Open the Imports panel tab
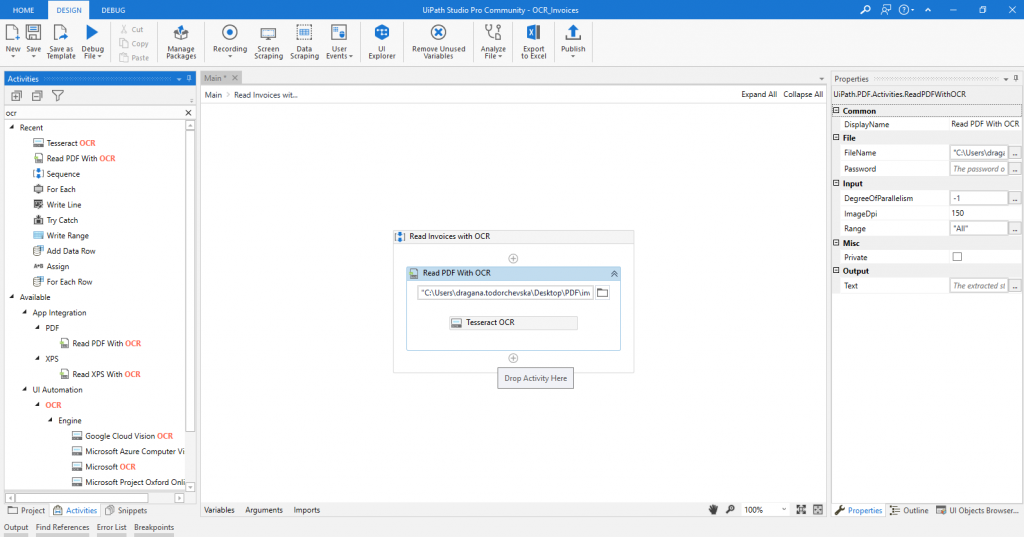1024x537 pixels. coord(306,510)
